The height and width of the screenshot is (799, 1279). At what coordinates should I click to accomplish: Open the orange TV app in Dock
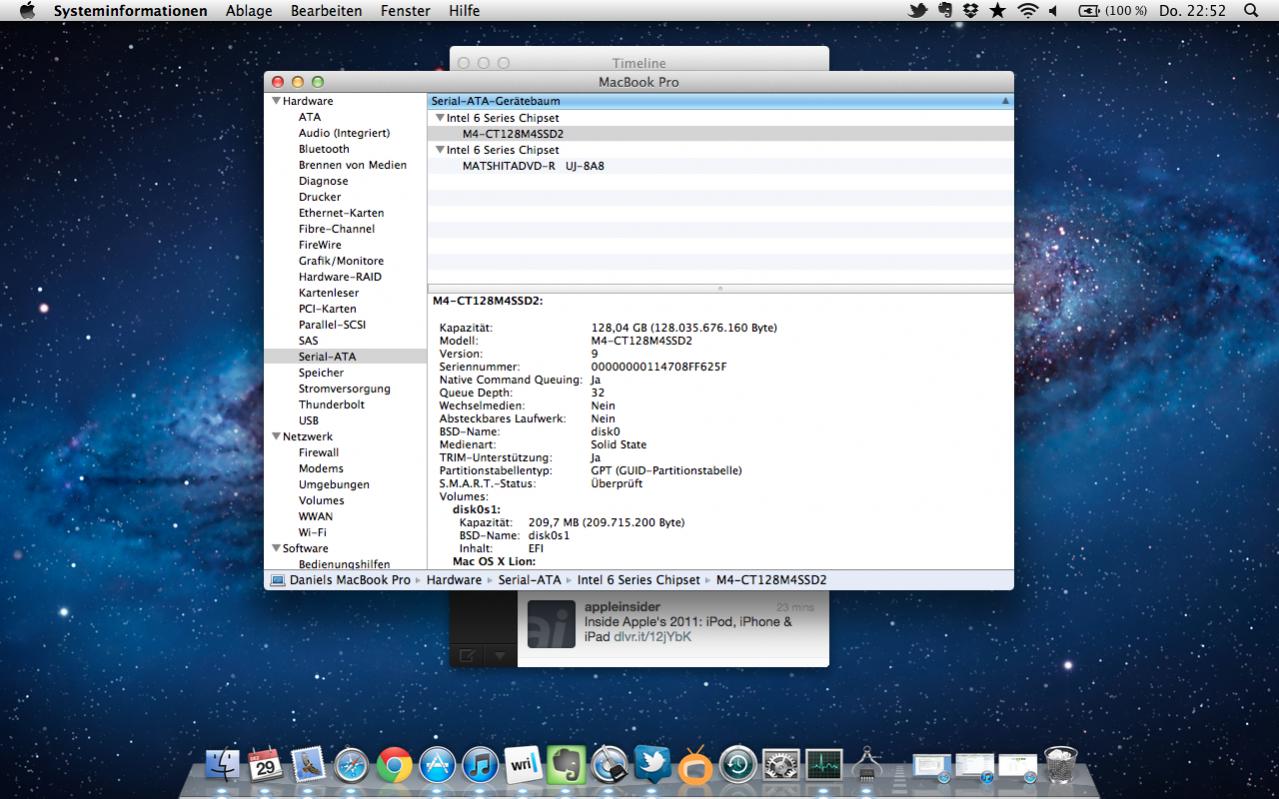tap(695, 766)
